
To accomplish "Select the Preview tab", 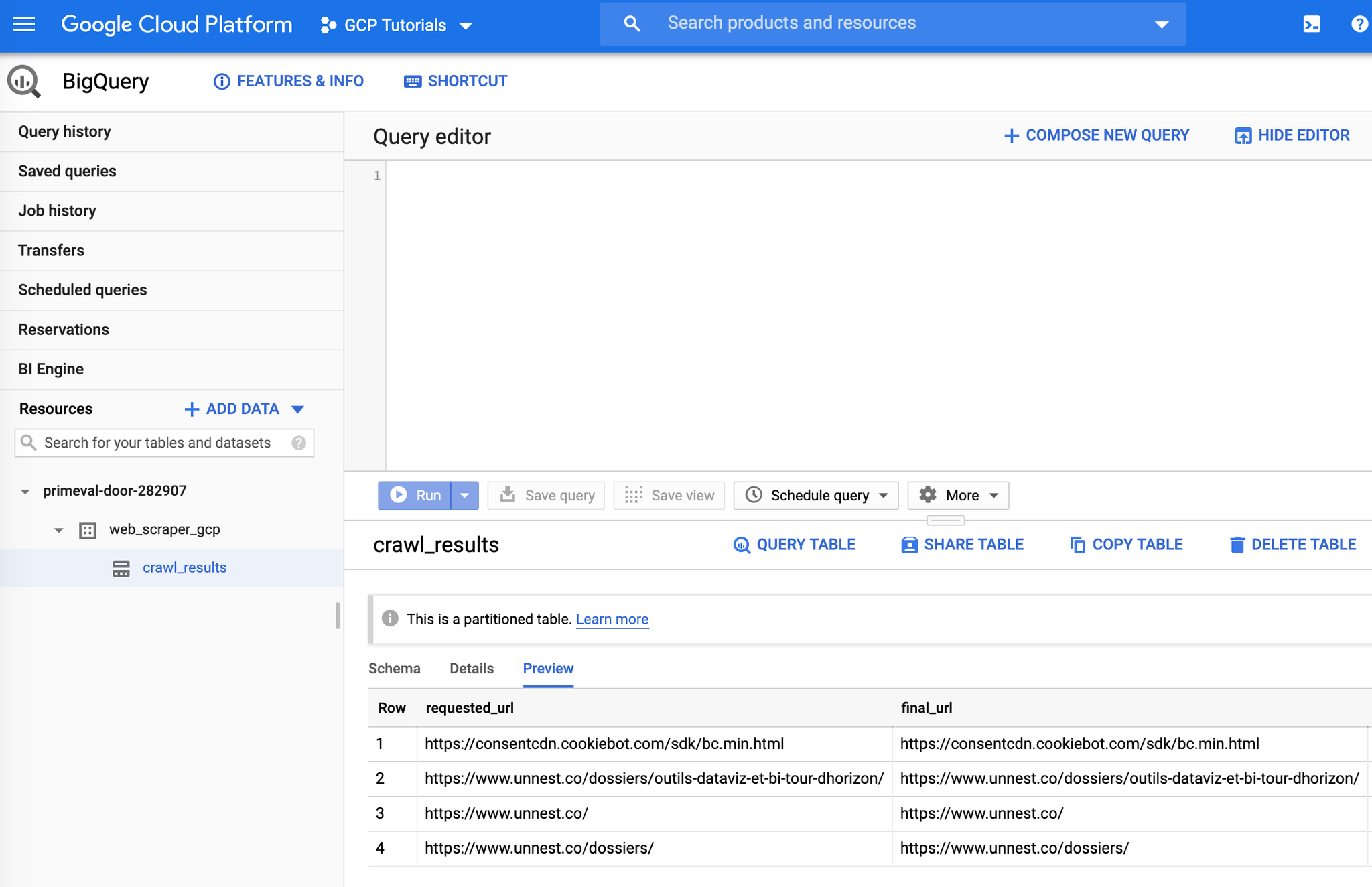I will pyautogui.click(x=548, y=669).
